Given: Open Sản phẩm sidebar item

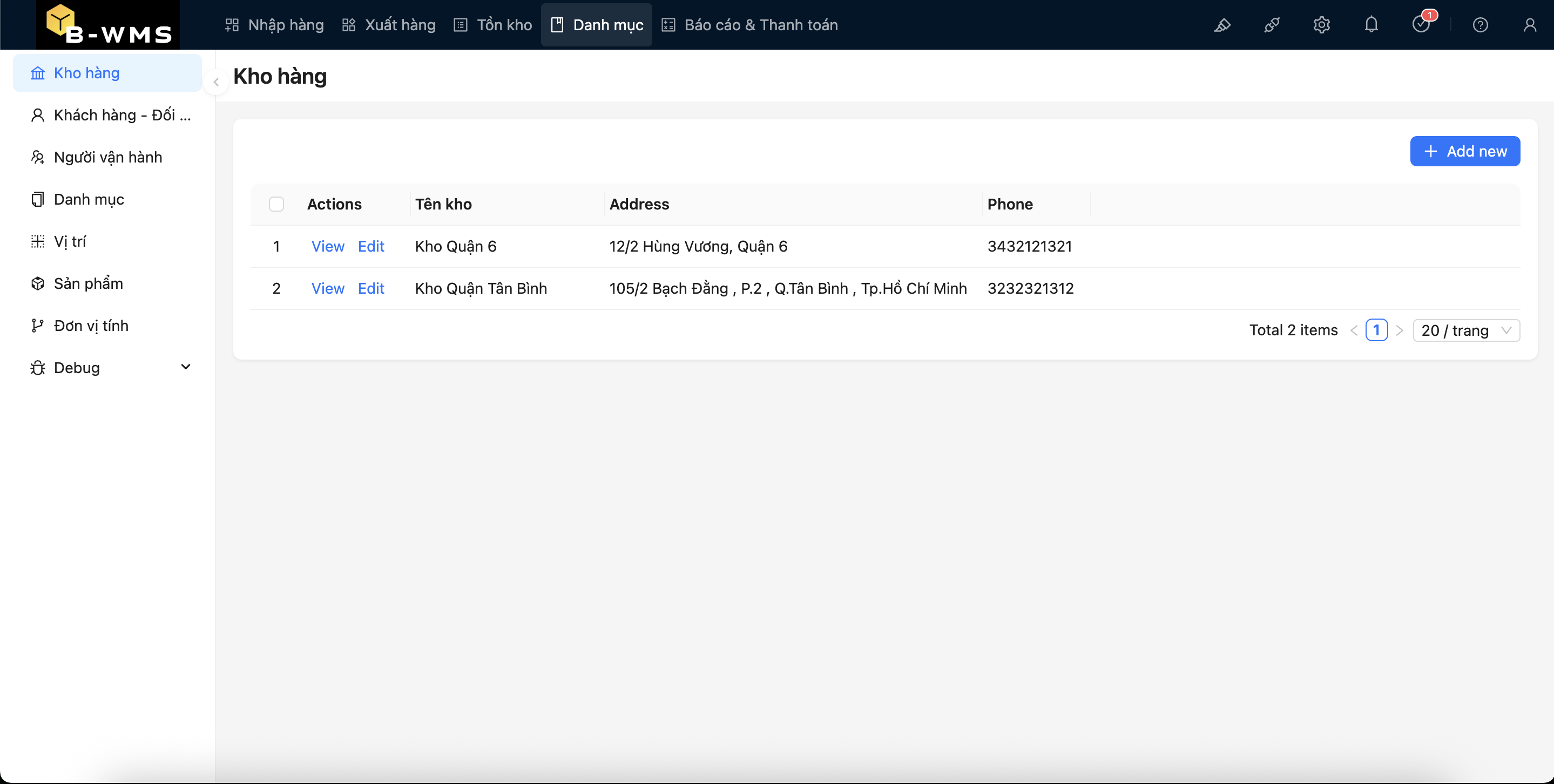Looking at the screenshot, I should pyautogui.click(x=107, y=283).
